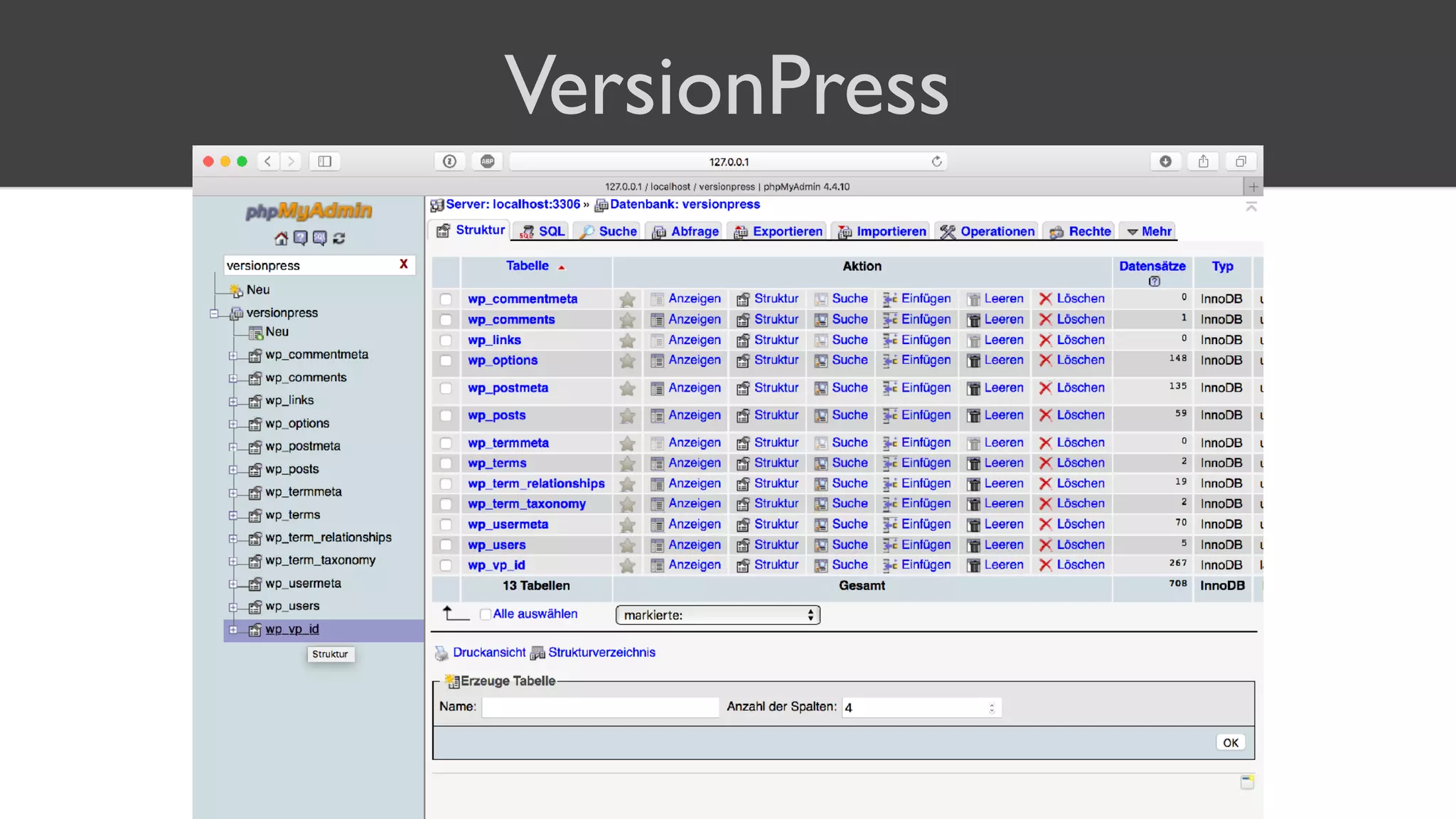Open the Rechte tab
The height and width of the screenshot is (819, 1456).
tap(1080, 231)
